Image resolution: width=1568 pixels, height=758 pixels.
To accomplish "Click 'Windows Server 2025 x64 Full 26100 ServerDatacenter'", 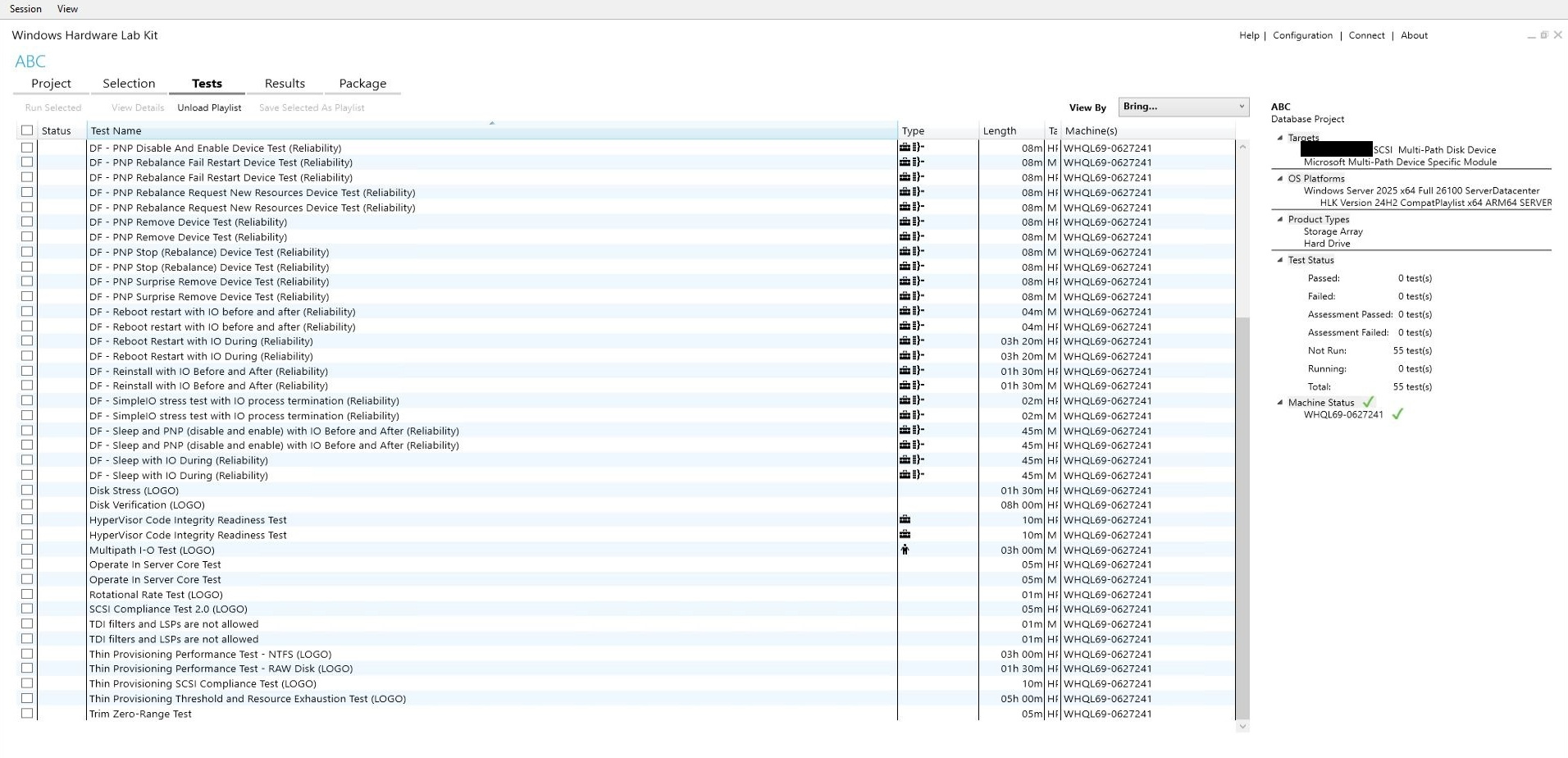I will [1422, 190].
